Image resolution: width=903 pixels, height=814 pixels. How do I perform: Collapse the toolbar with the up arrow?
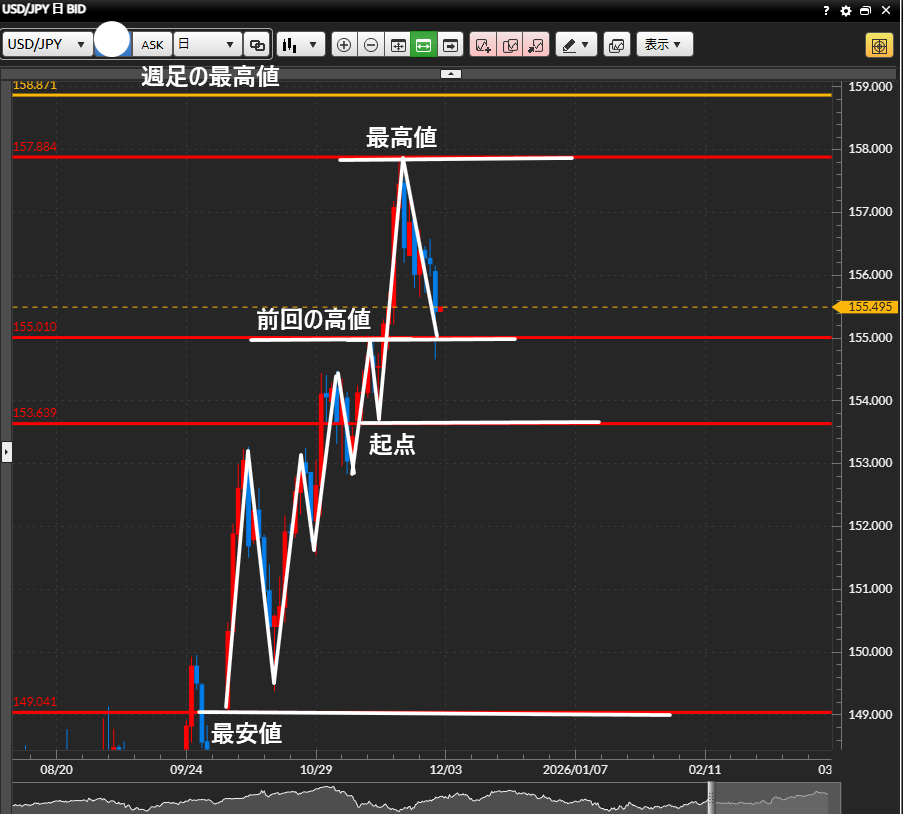451,74
